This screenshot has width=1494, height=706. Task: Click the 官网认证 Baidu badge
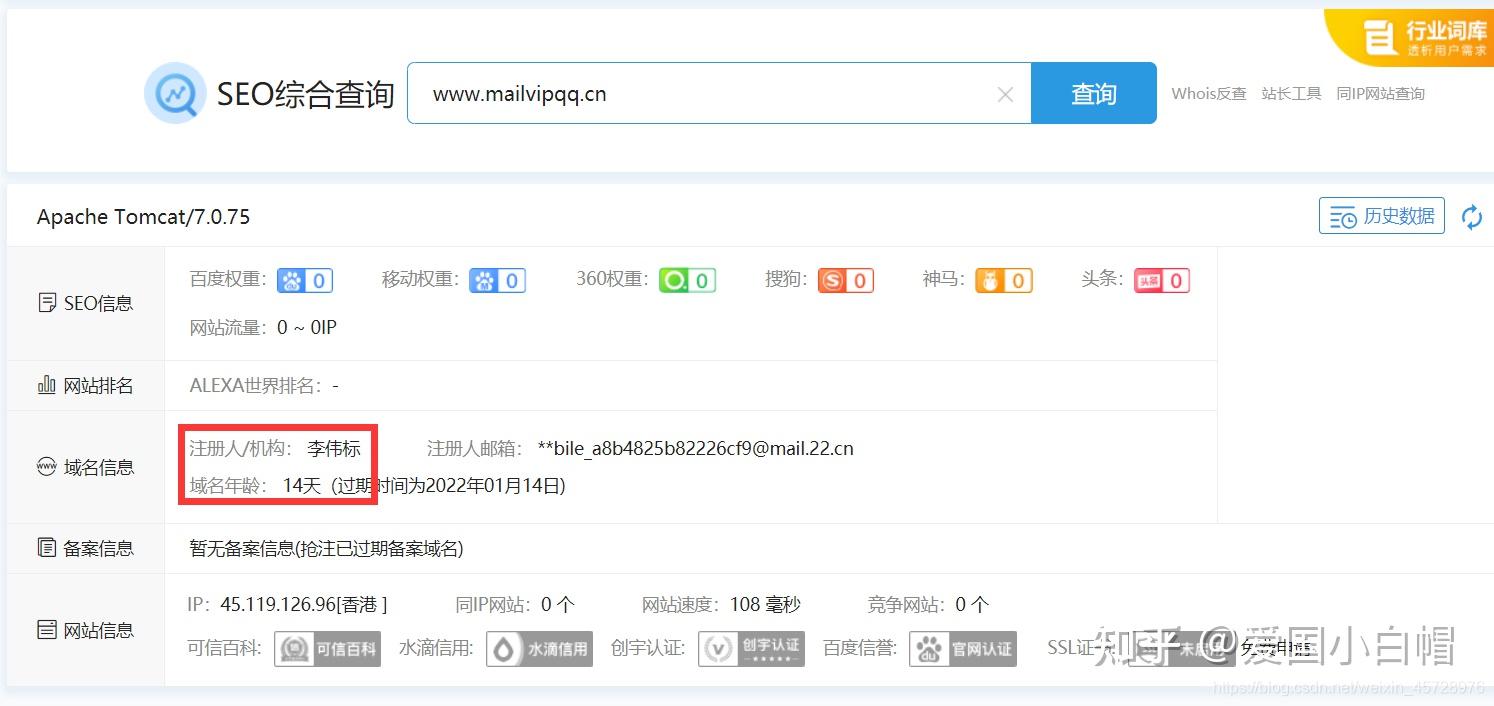[x=962, y=648]
